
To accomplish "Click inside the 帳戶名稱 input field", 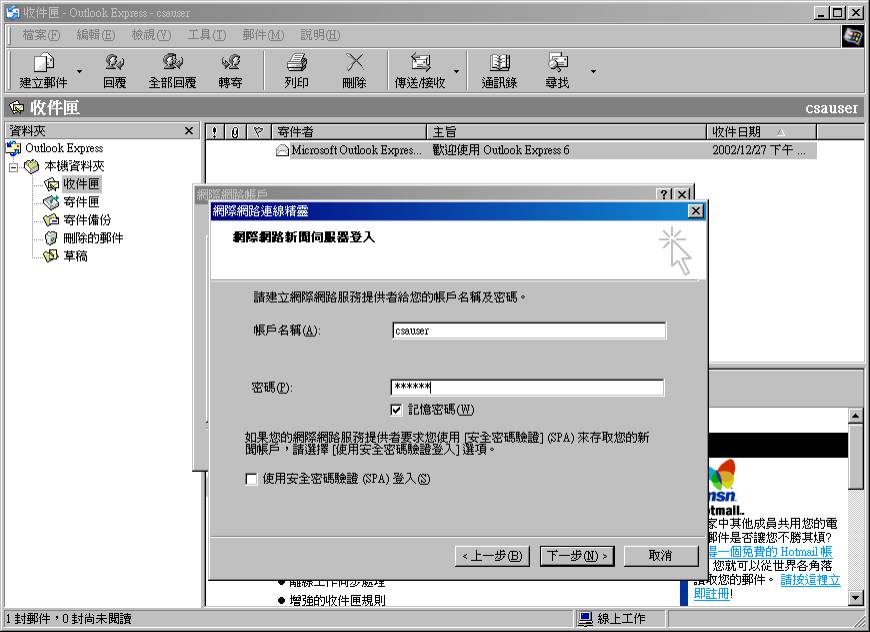I will (529, 331).
